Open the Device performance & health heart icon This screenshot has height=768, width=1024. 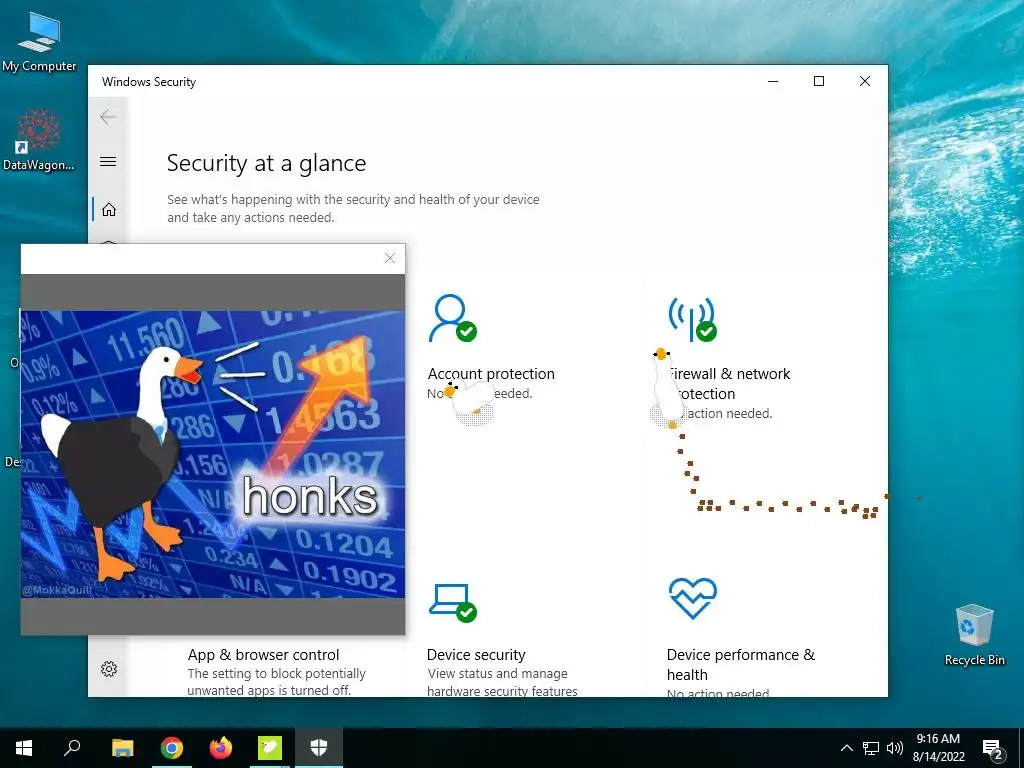(692, 598)
